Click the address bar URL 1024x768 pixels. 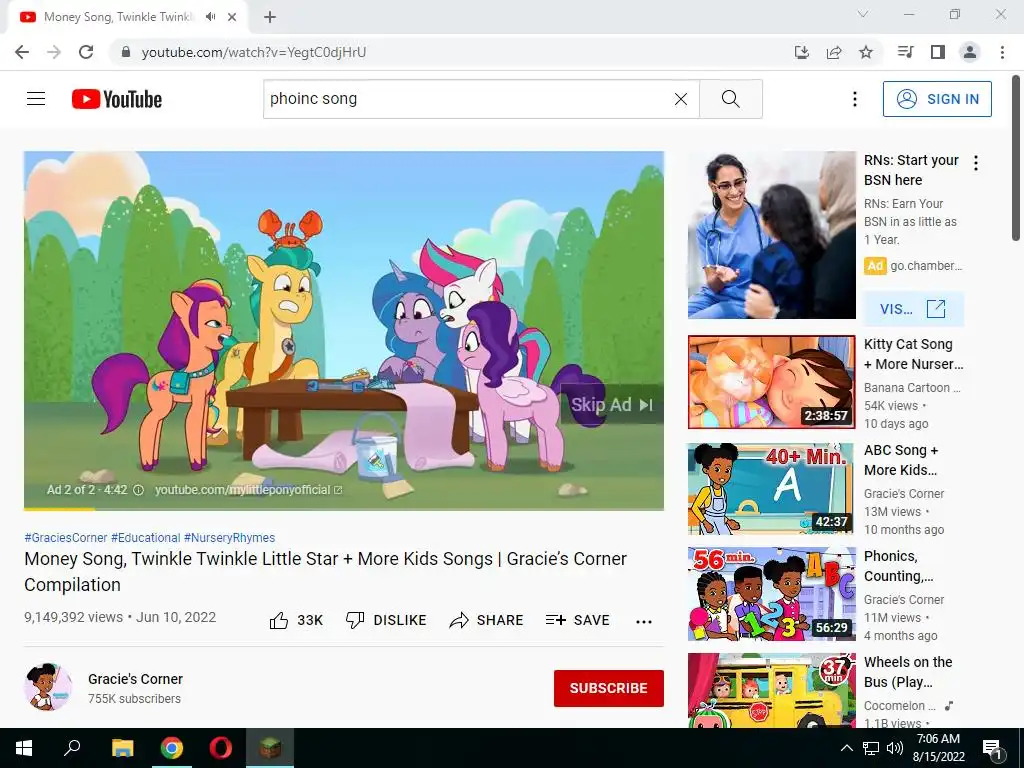pos(254,52)
